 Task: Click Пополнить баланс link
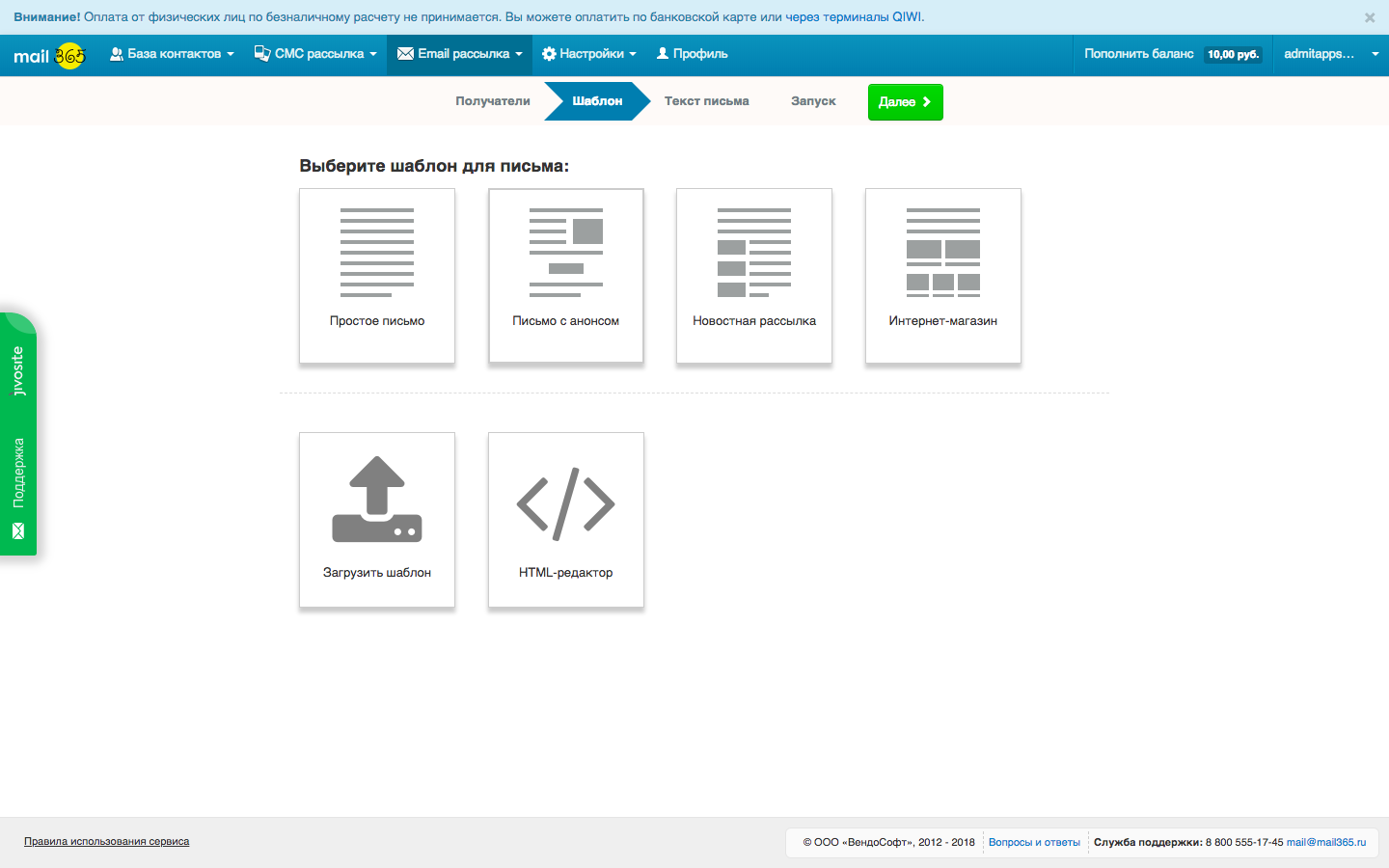1139,54
